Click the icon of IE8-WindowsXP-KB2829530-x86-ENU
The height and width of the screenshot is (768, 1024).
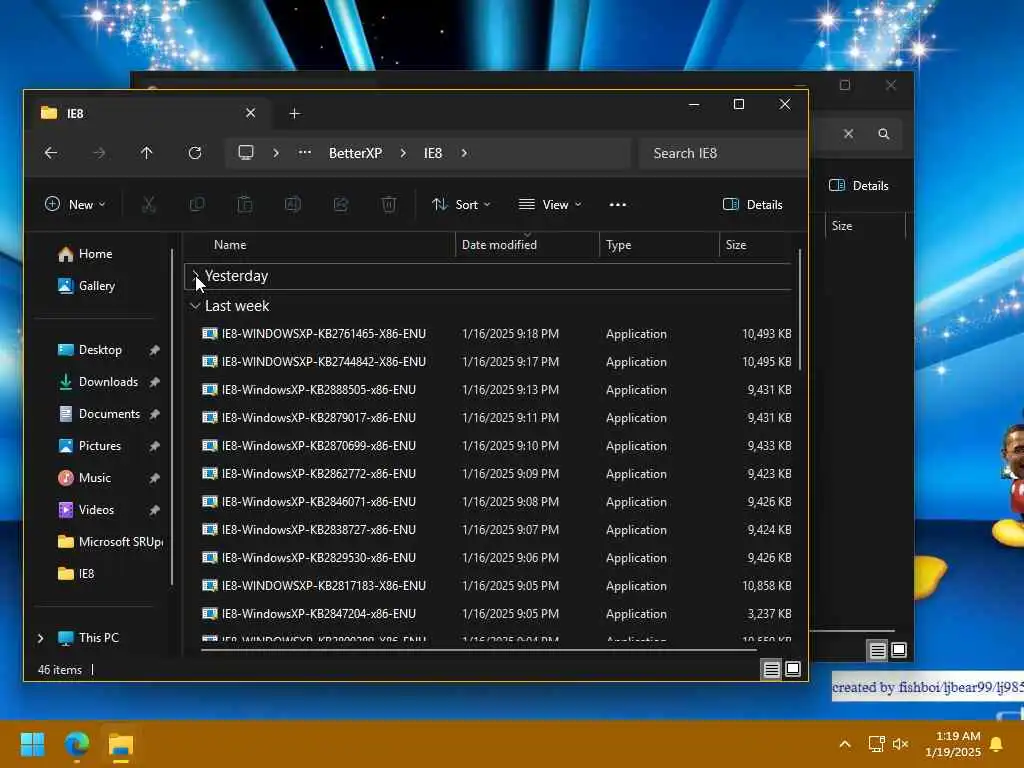click(210, 558)
